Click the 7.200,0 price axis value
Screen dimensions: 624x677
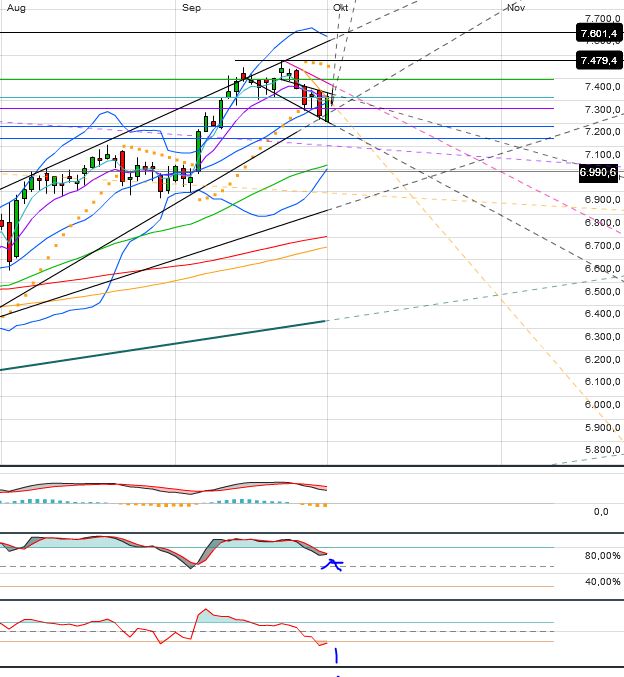603,132
